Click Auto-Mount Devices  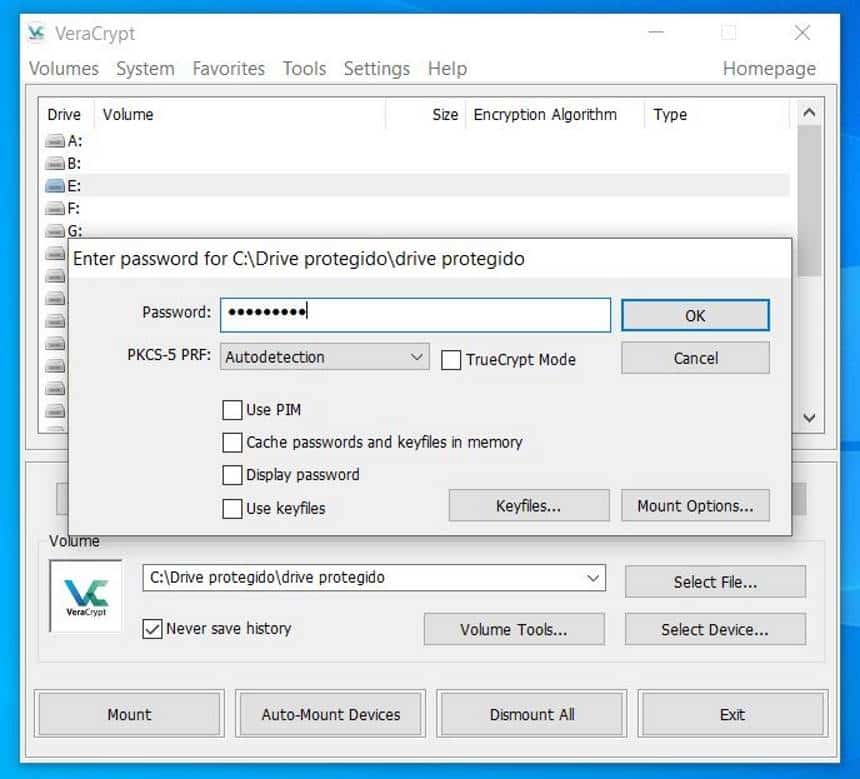(x=331, y=714)
